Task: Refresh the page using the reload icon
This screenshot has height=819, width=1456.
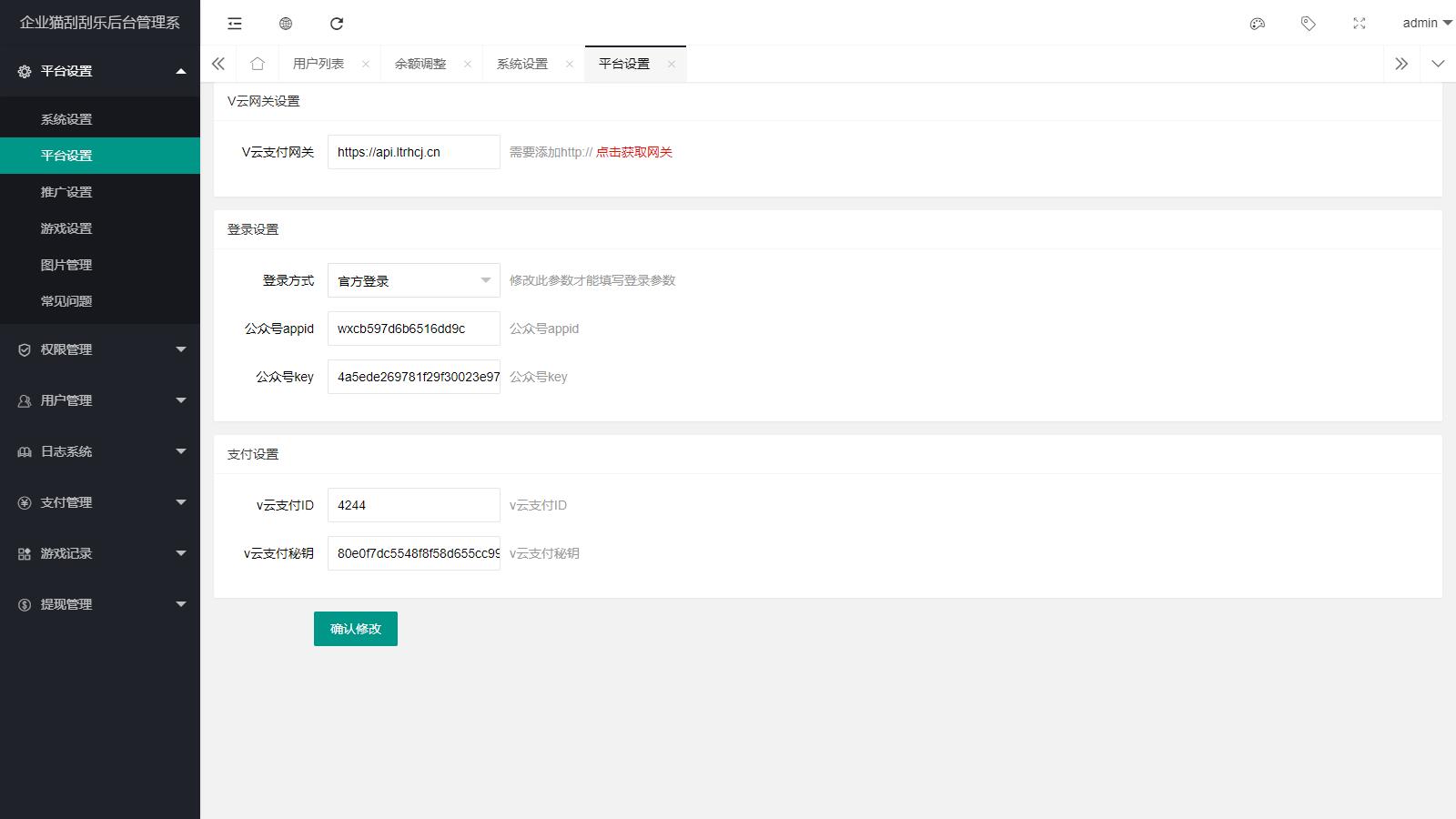Action: (337, 24)
